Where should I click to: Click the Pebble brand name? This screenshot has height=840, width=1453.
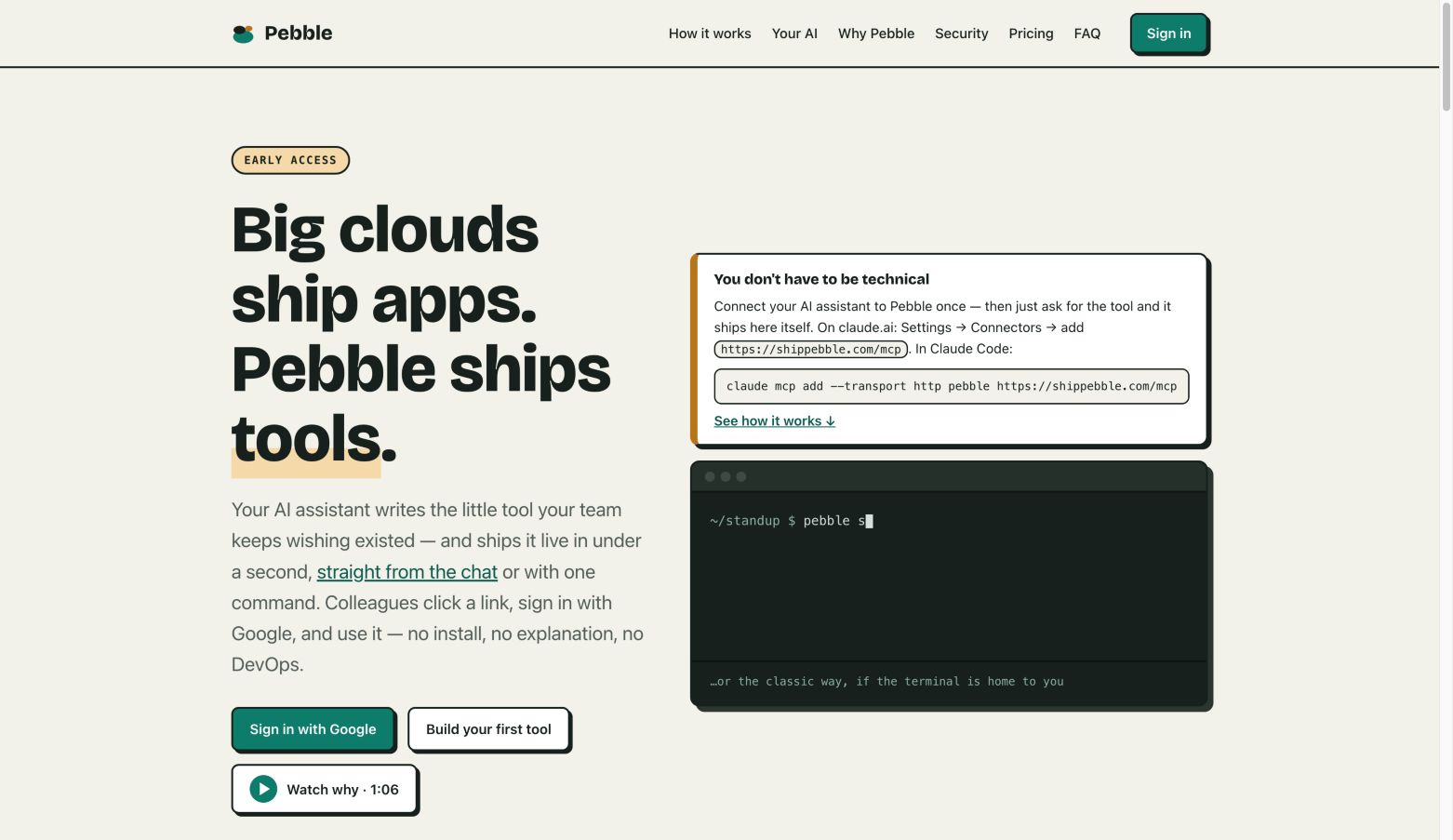298,33
